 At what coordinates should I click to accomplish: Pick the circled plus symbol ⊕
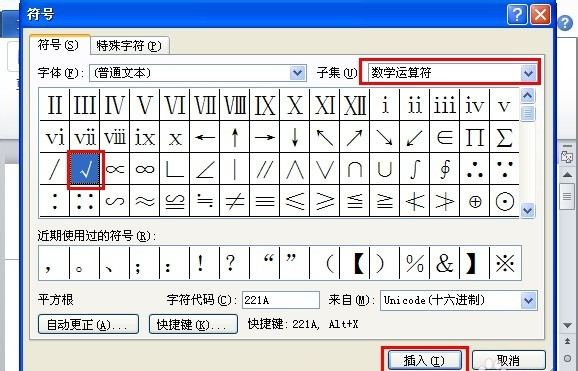[x=474, y=201]
